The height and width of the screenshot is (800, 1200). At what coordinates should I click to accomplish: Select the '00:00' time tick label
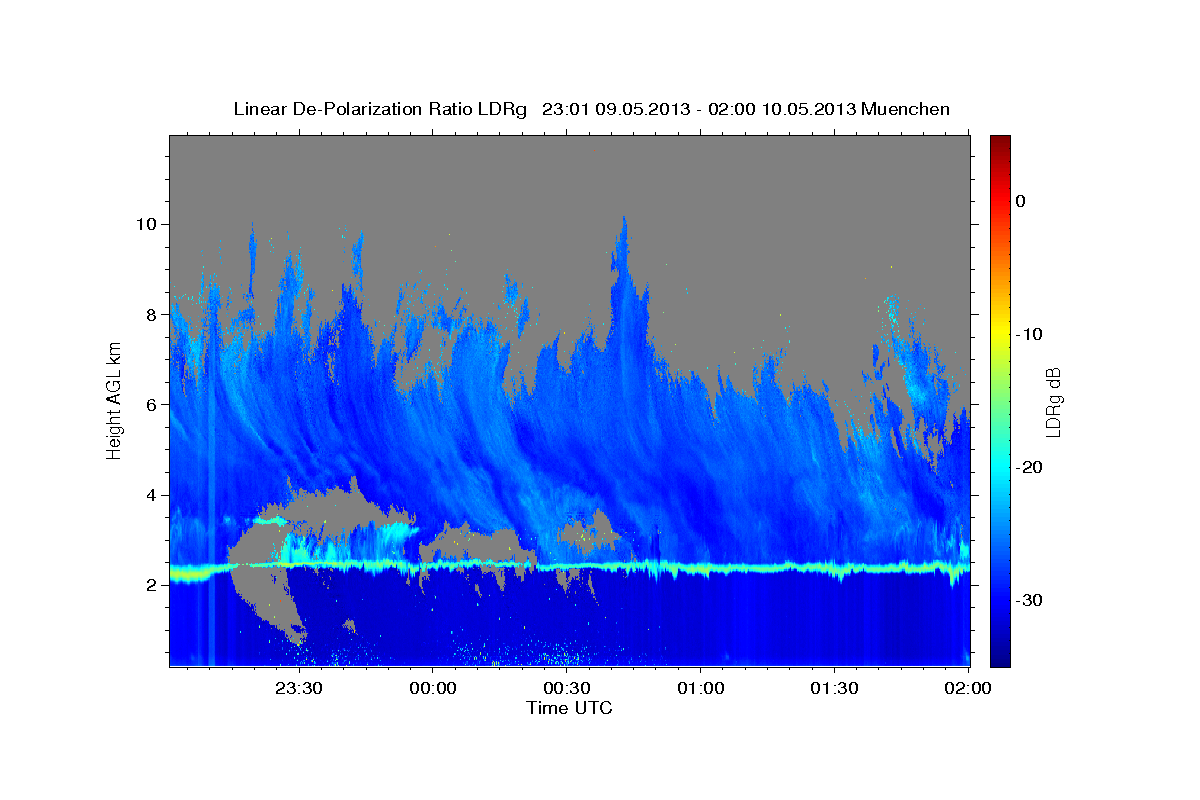click(x=433, y=688)
